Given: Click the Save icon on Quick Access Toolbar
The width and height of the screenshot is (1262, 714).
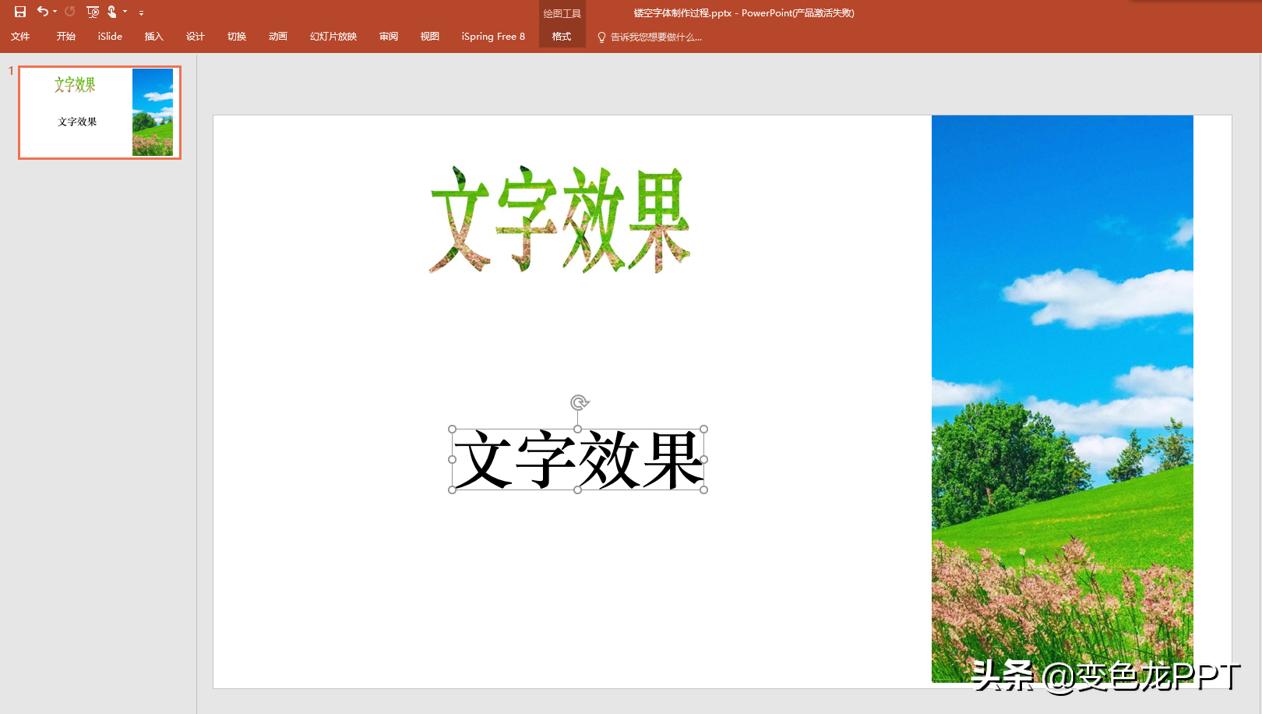Looking at the screenshot, I should coord(20,12).
